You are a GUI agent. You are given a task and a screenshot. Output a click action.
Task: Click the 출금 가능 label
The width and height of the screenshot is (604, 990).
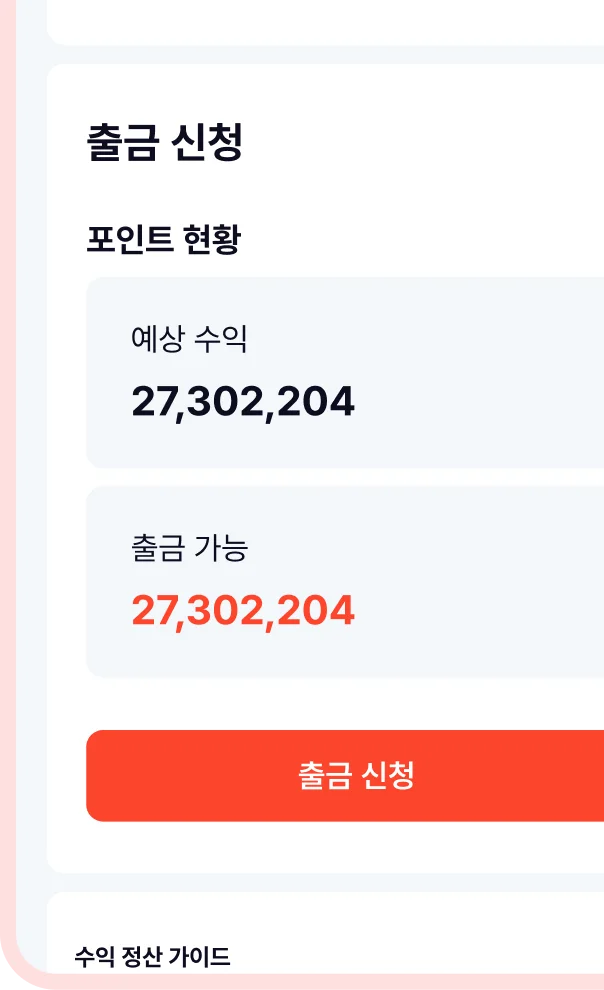pyautogui.click(x=189, y=547)
